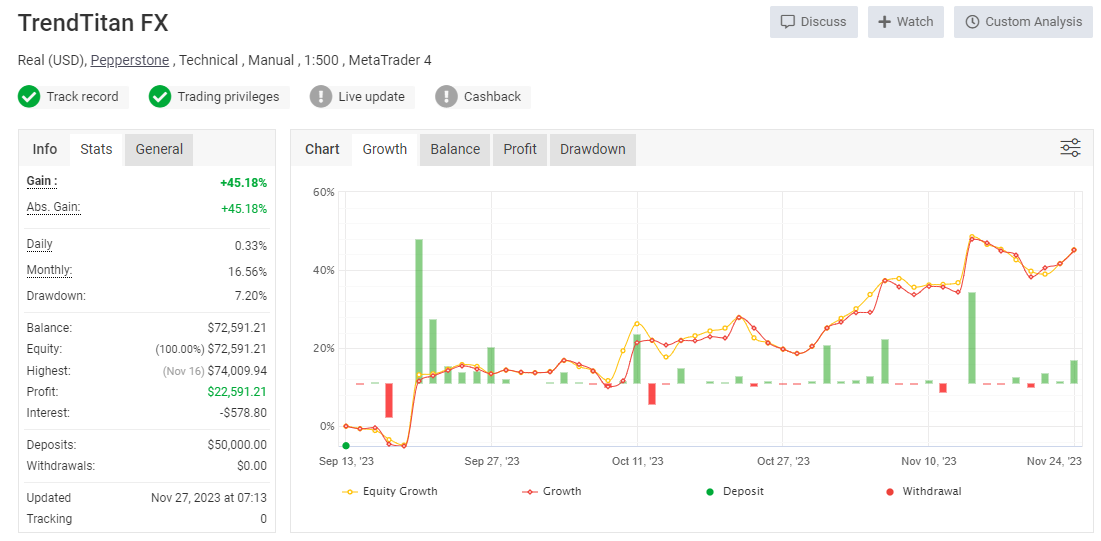
Task: Click the Daily label
Action: pos(39,244)
